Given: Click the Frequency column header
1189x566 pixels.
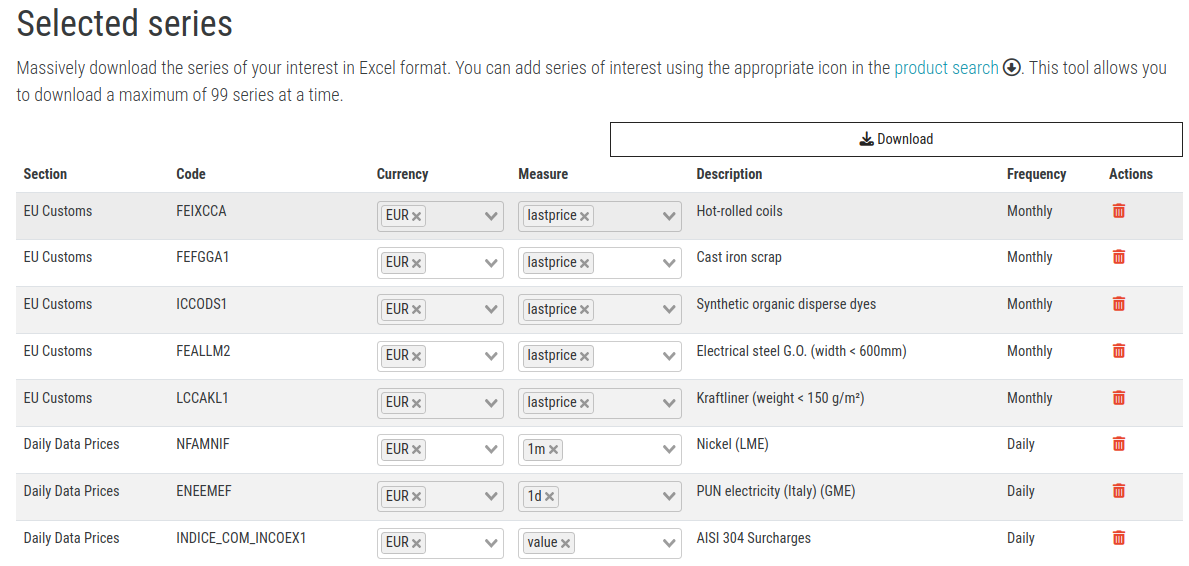Looking at the screenshot, I should tap(1036, 174).
